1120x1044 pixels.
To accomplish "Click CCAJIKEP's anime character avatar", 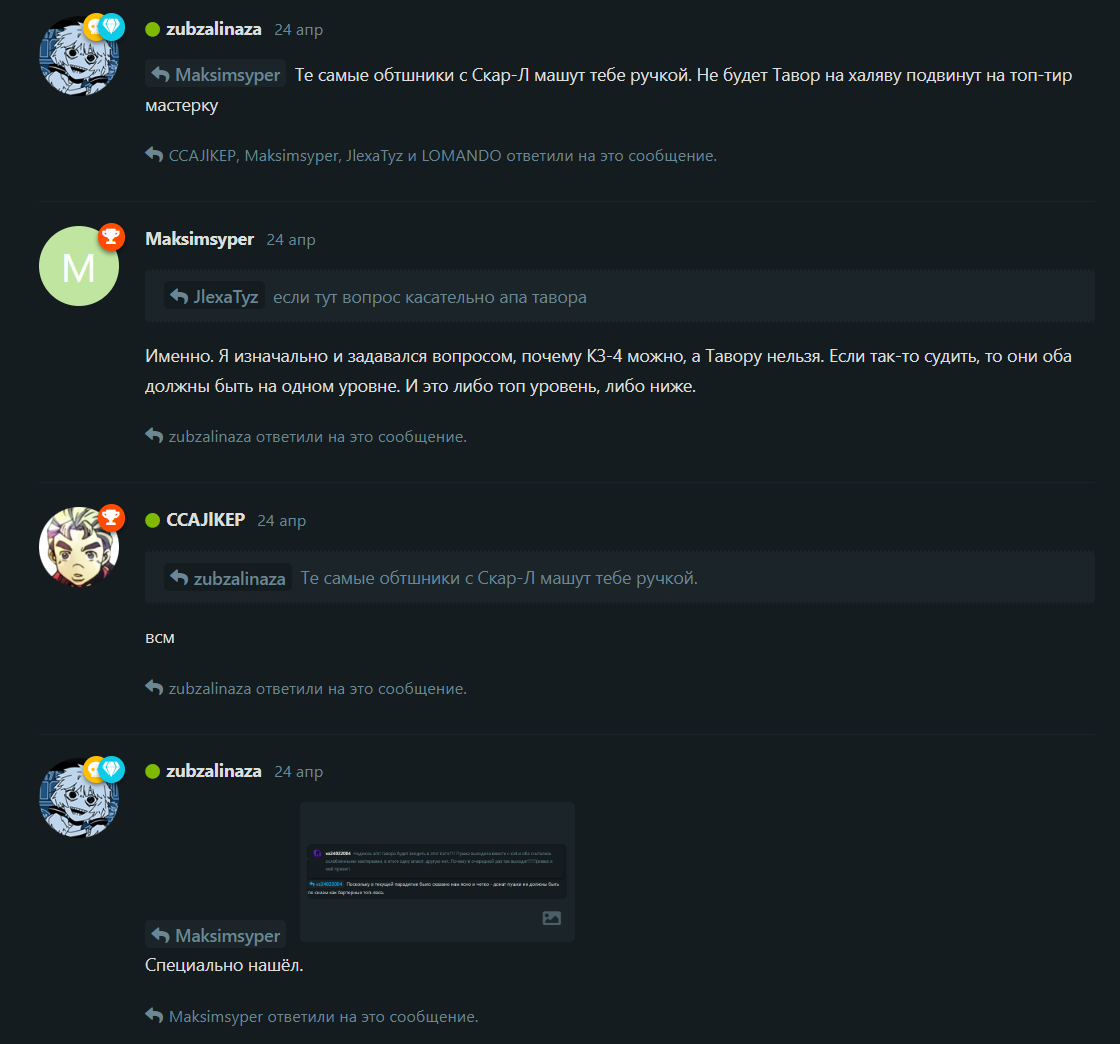I will [x=79, y=547].
